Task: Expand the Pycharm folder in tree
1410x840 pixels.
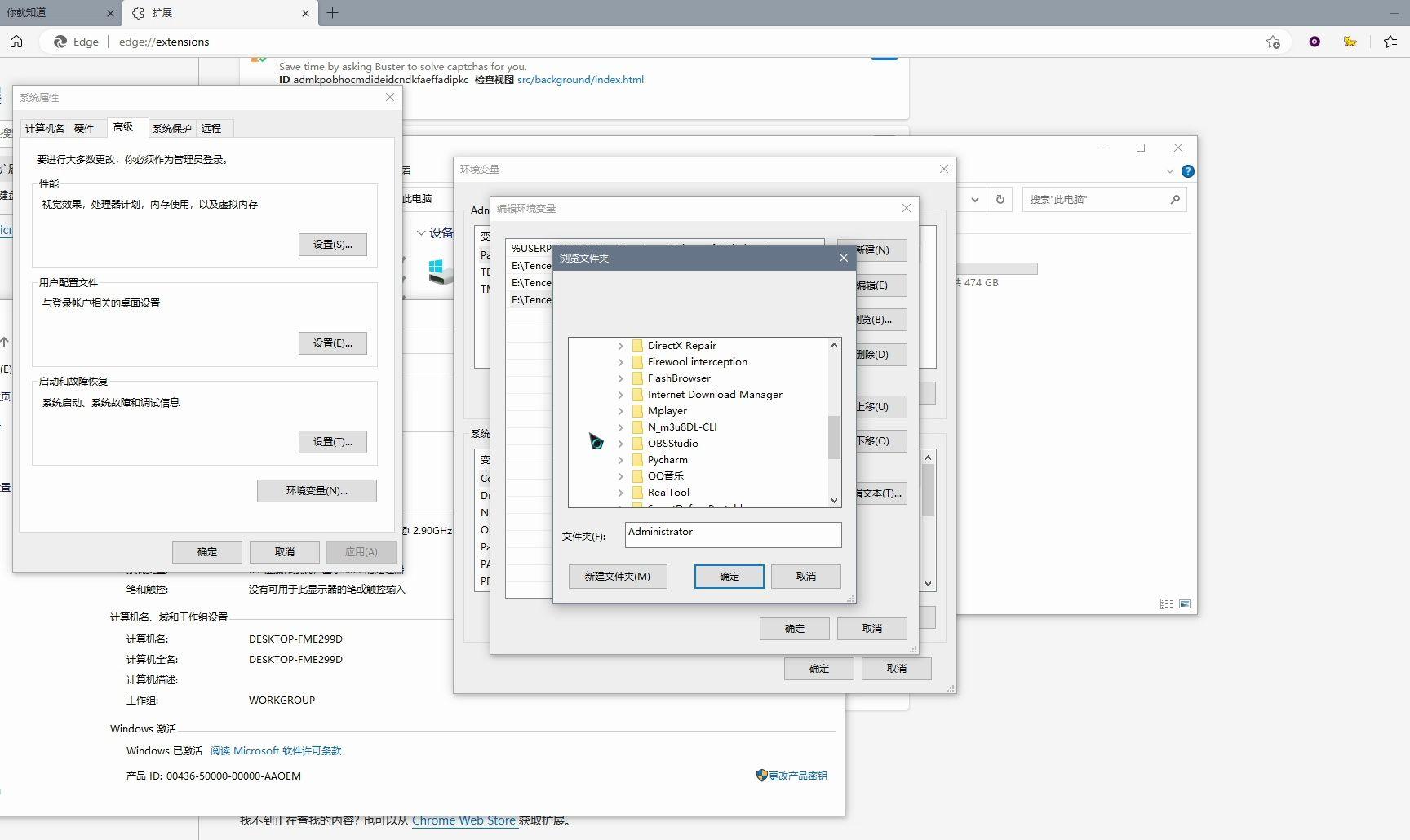Action: click(620, 460)
